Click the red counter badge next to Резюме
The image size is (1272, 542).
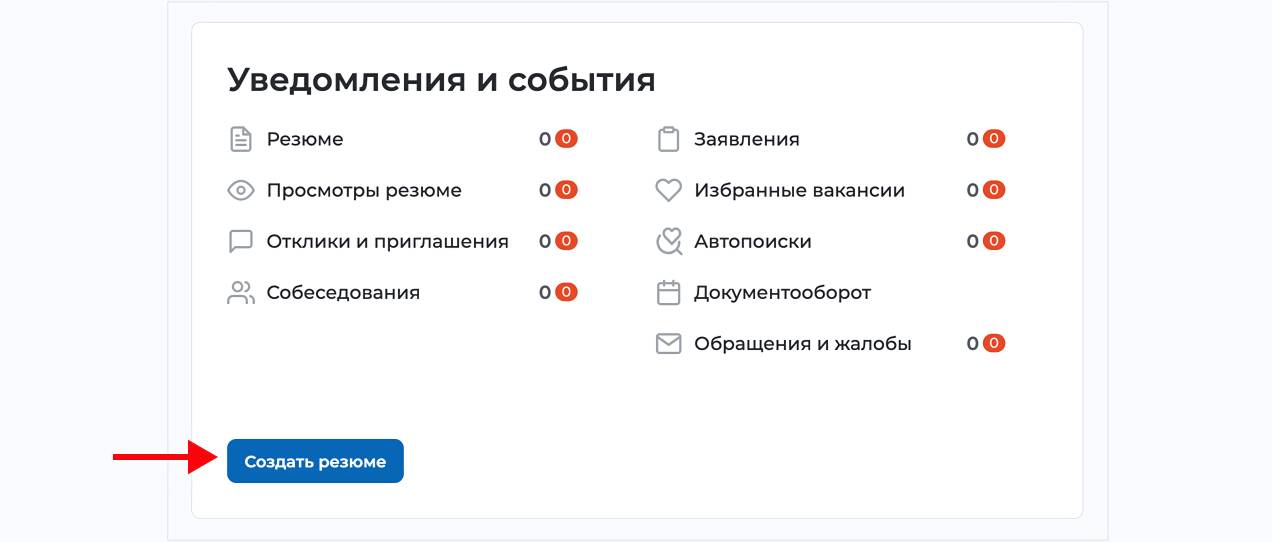(x=566, y=139)
